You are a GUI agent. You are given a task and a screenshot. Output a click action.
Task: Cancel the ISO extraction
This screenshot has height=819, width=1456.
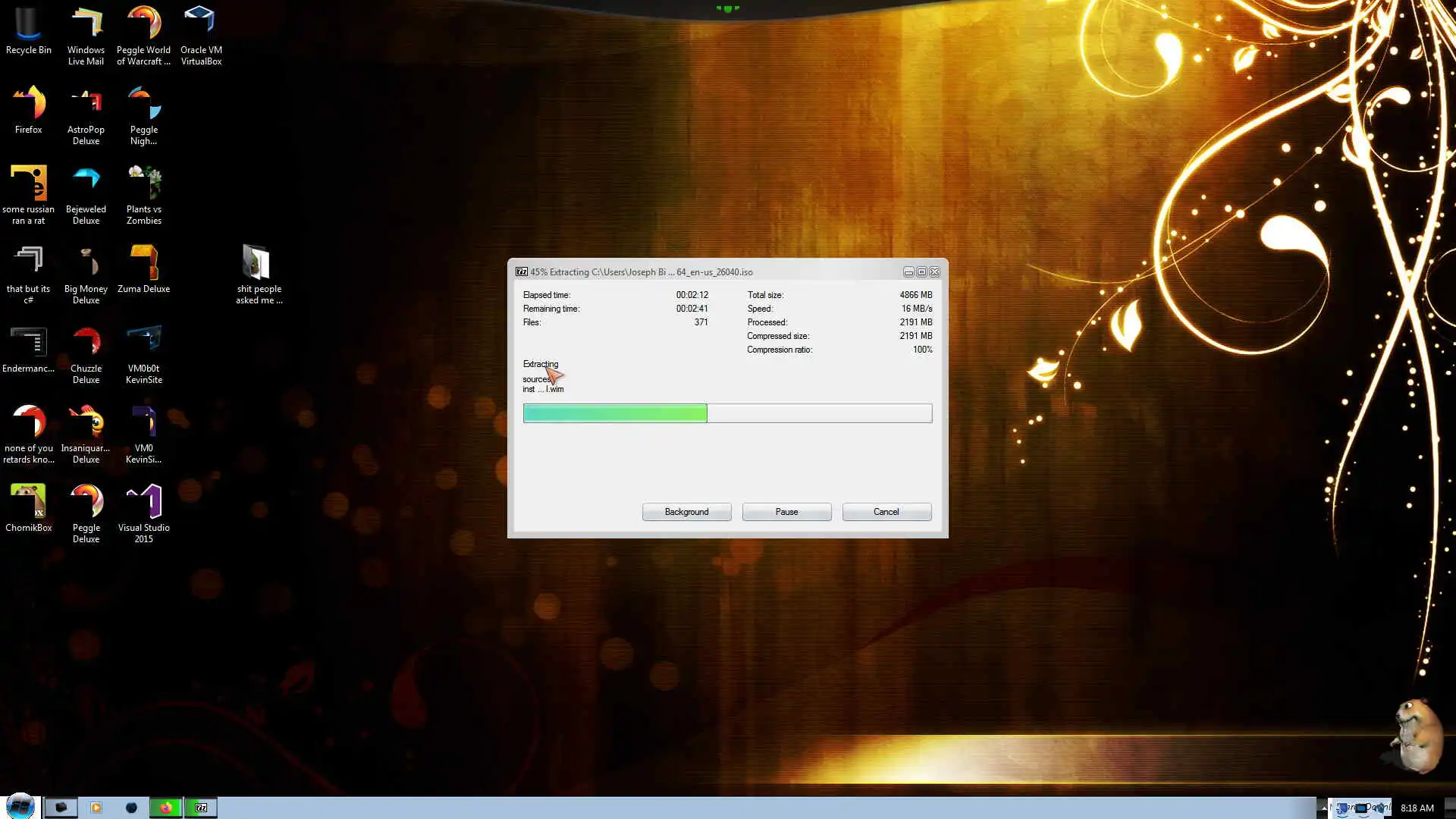pyautogui.click(x=886, y=512)
